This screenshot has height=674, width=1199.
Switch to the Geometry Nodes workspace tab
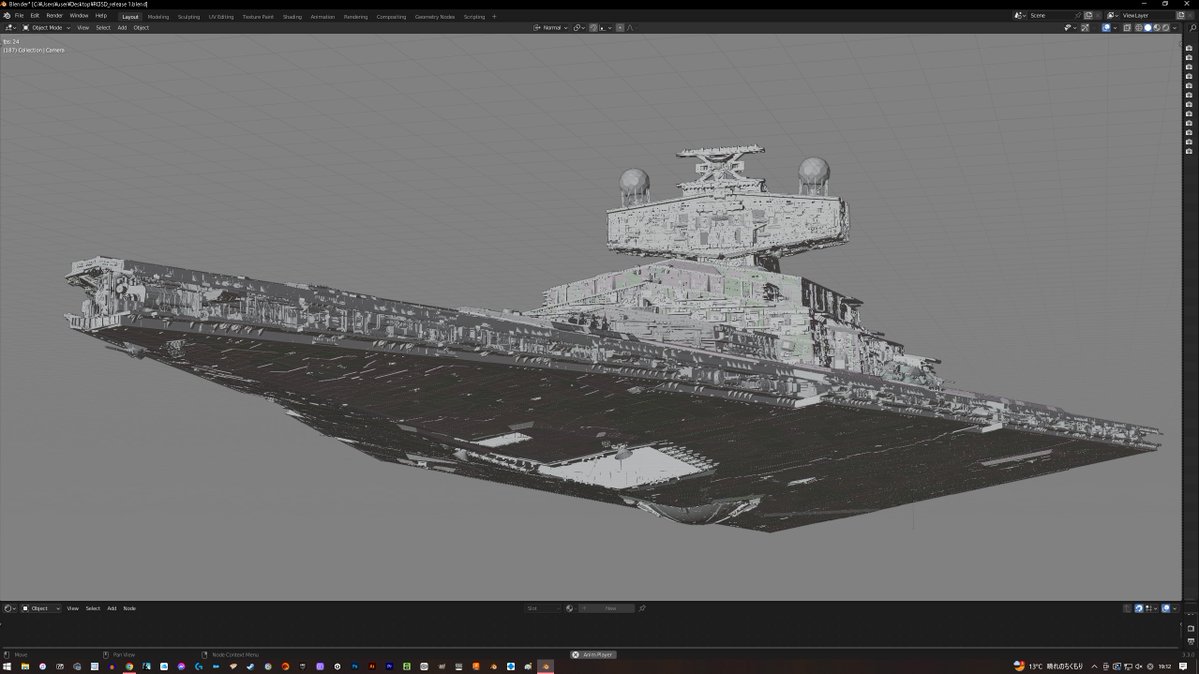click(434, 17)
